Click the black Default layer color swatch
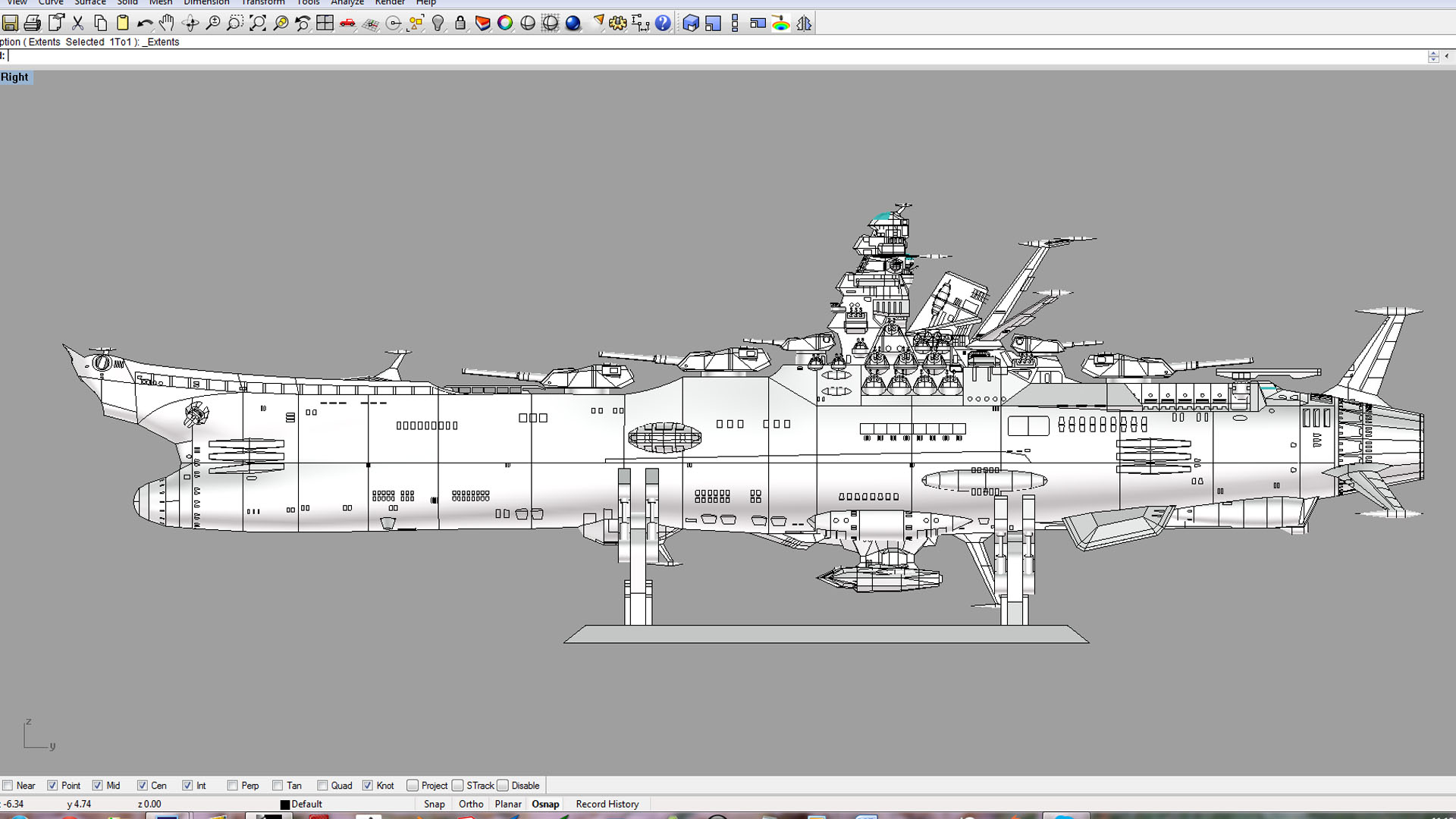1456x819 pixels. (x=285, y=805)
